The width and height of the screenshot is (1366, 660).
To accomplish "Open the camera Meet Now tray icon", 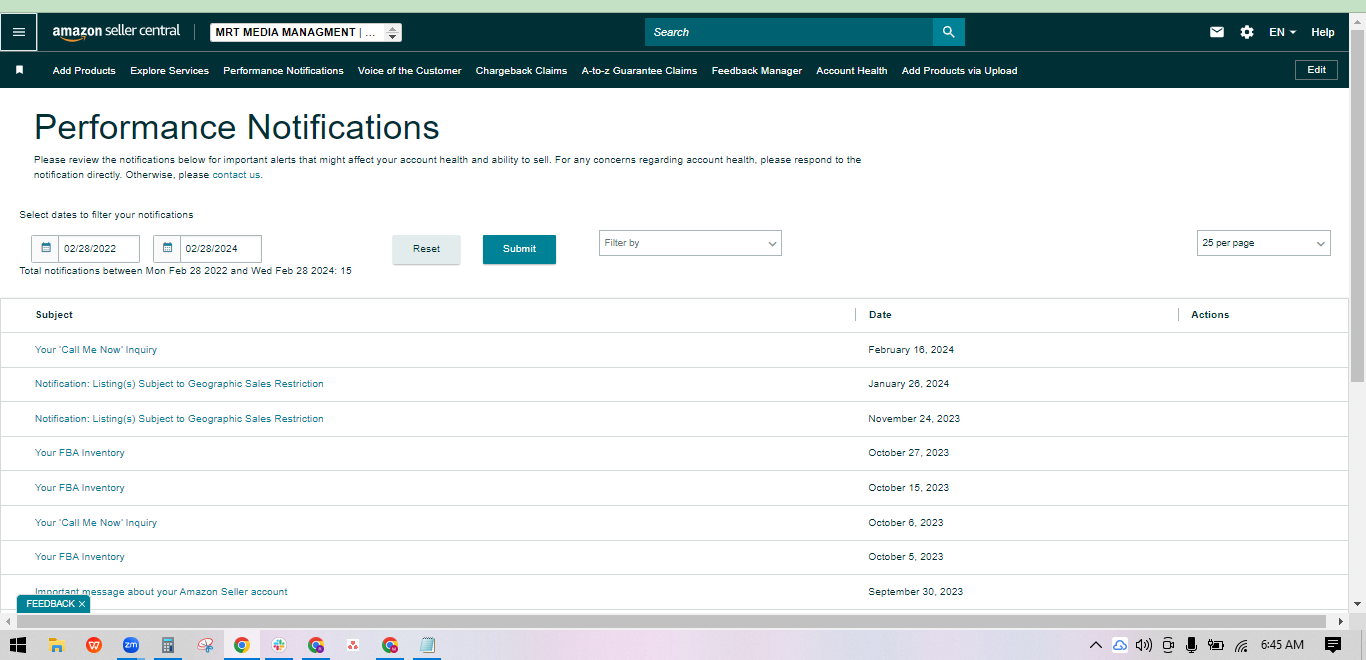I will point(1168,645).
